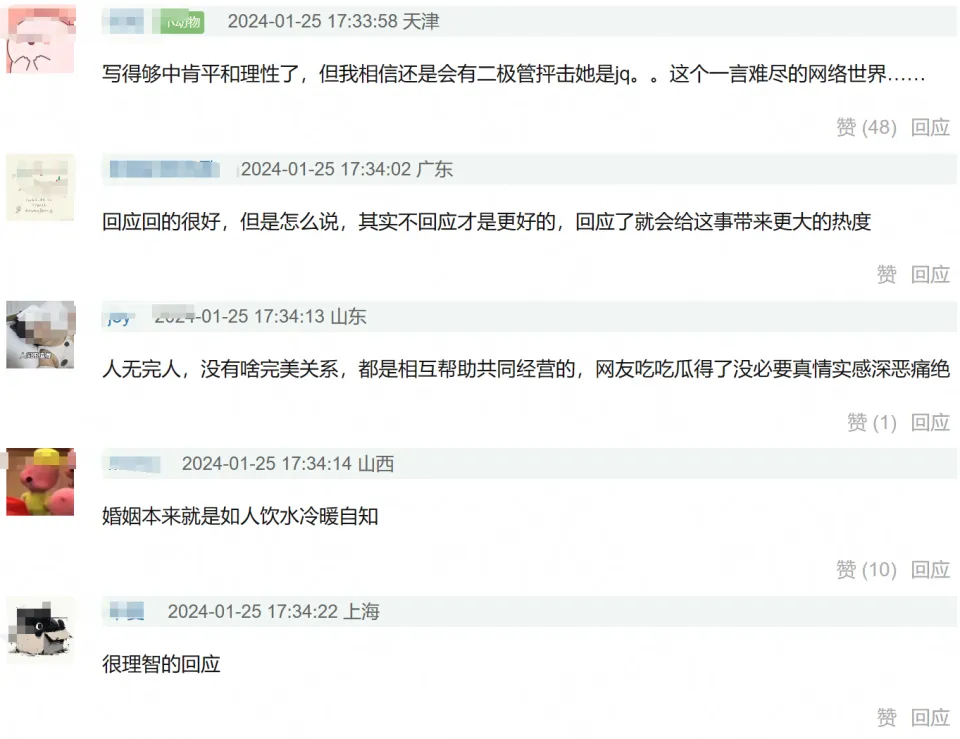
Task: Reply to the Tianjin comment
Action: [930, 127]
